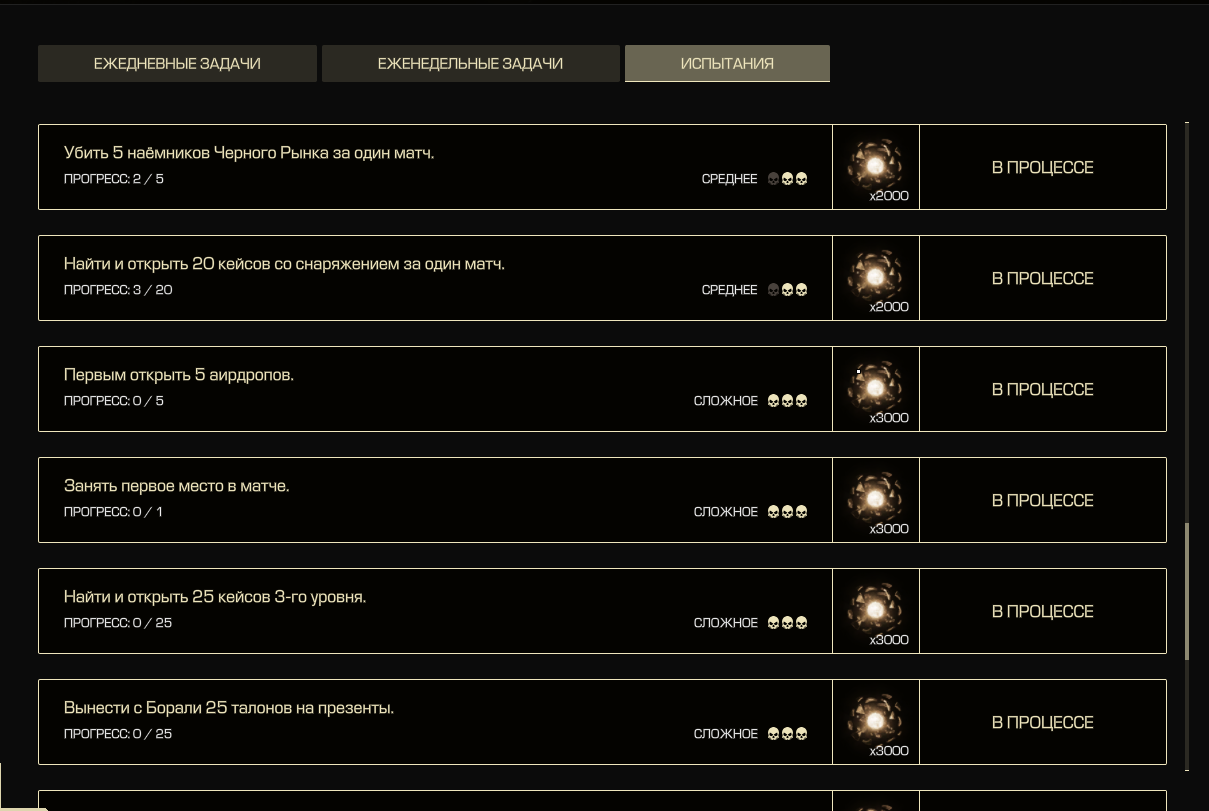Click x3000 reward orb for Борали coupons challenge

click(875, 722)
